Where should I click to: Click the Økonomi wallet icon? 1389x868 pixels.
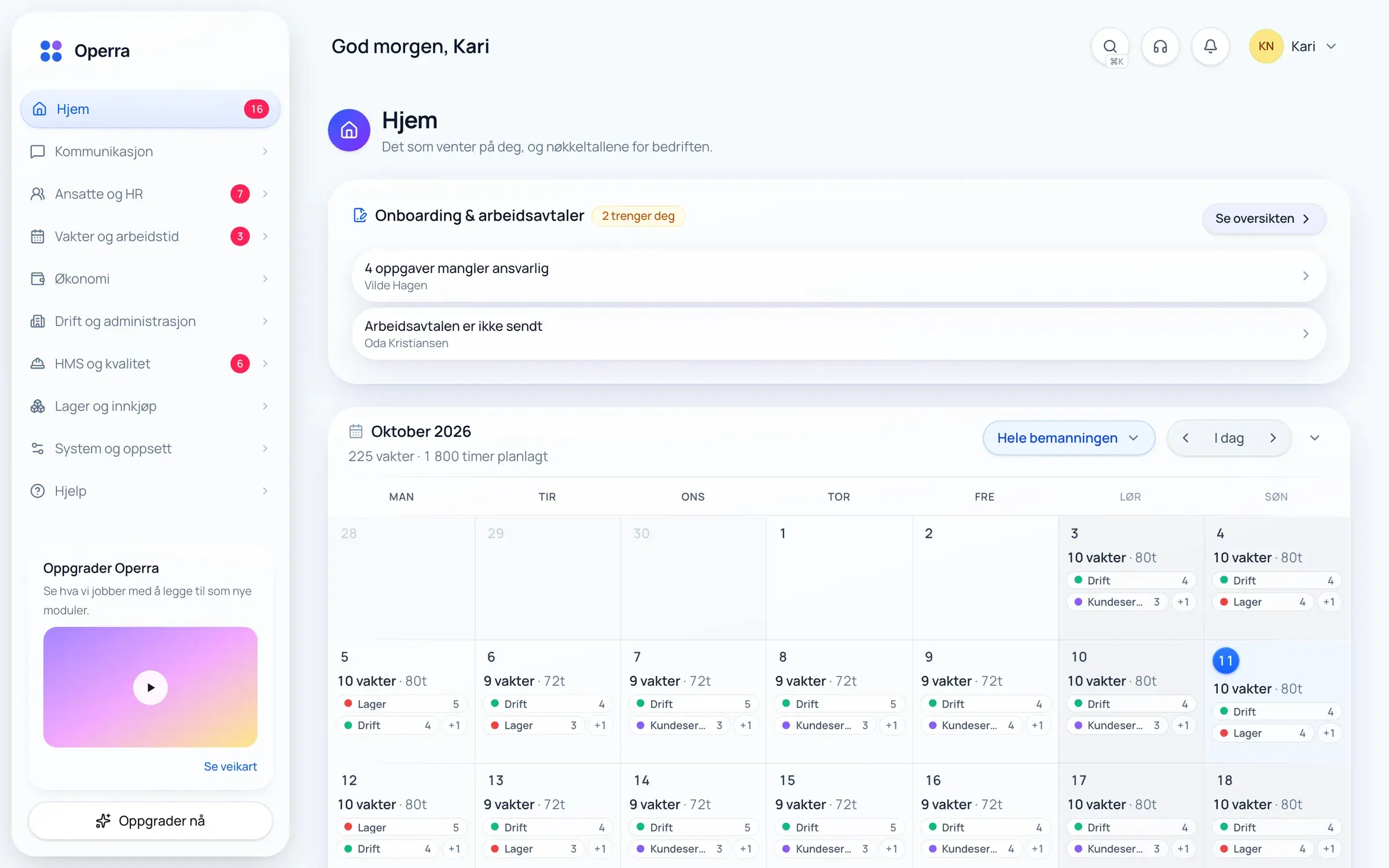tap(38, 279)
